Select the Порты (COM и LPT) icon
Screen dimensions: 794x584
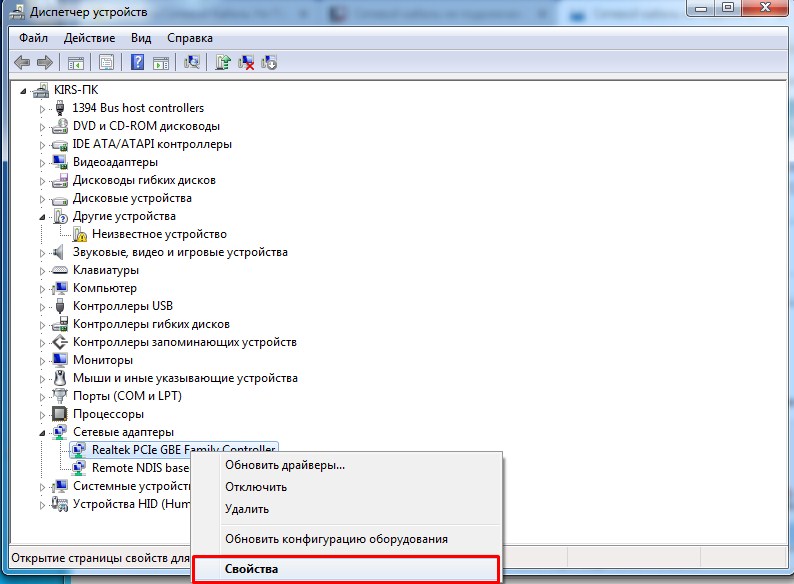(60, 396)
